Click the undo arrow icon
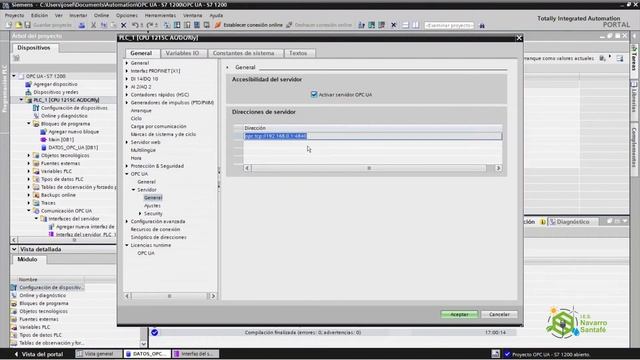640x360 pixels. click(x=135, y=25)
